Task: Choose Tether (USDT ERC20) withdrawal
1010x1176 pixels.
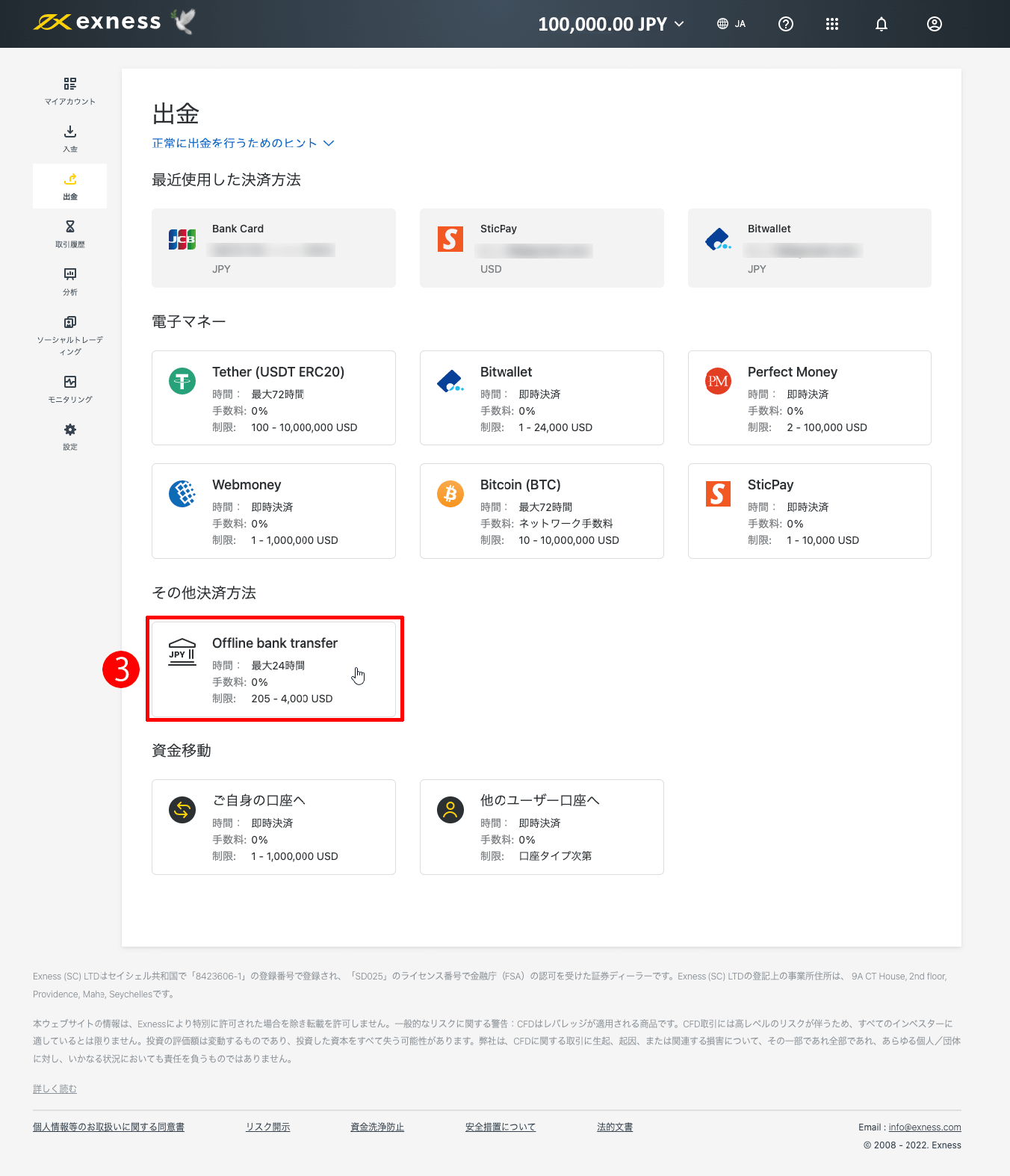Action: pyautogui.click(x=273, y=398)
